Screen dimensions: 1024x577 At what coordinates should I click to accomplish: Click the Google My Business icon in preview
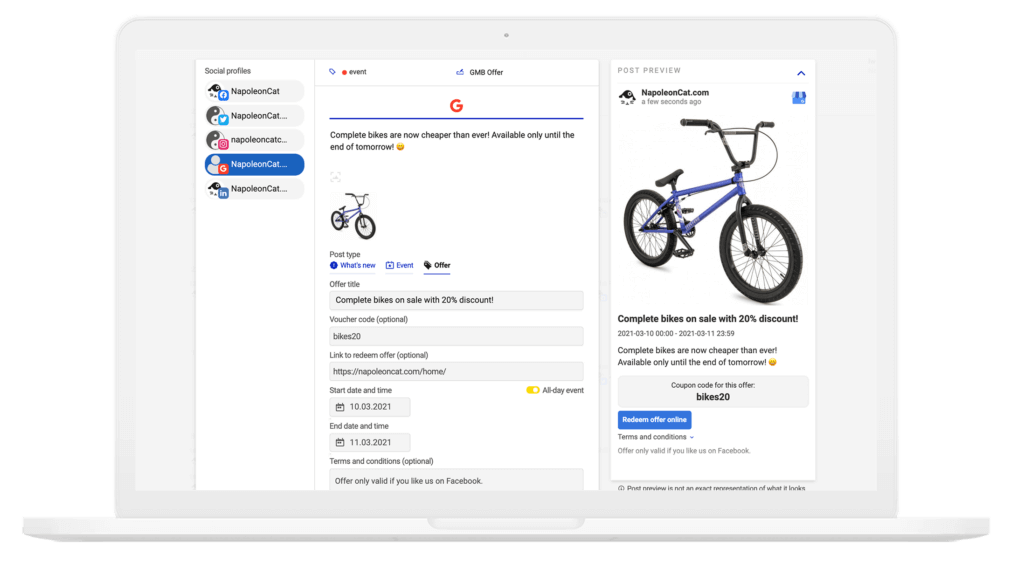click(799, 98)
